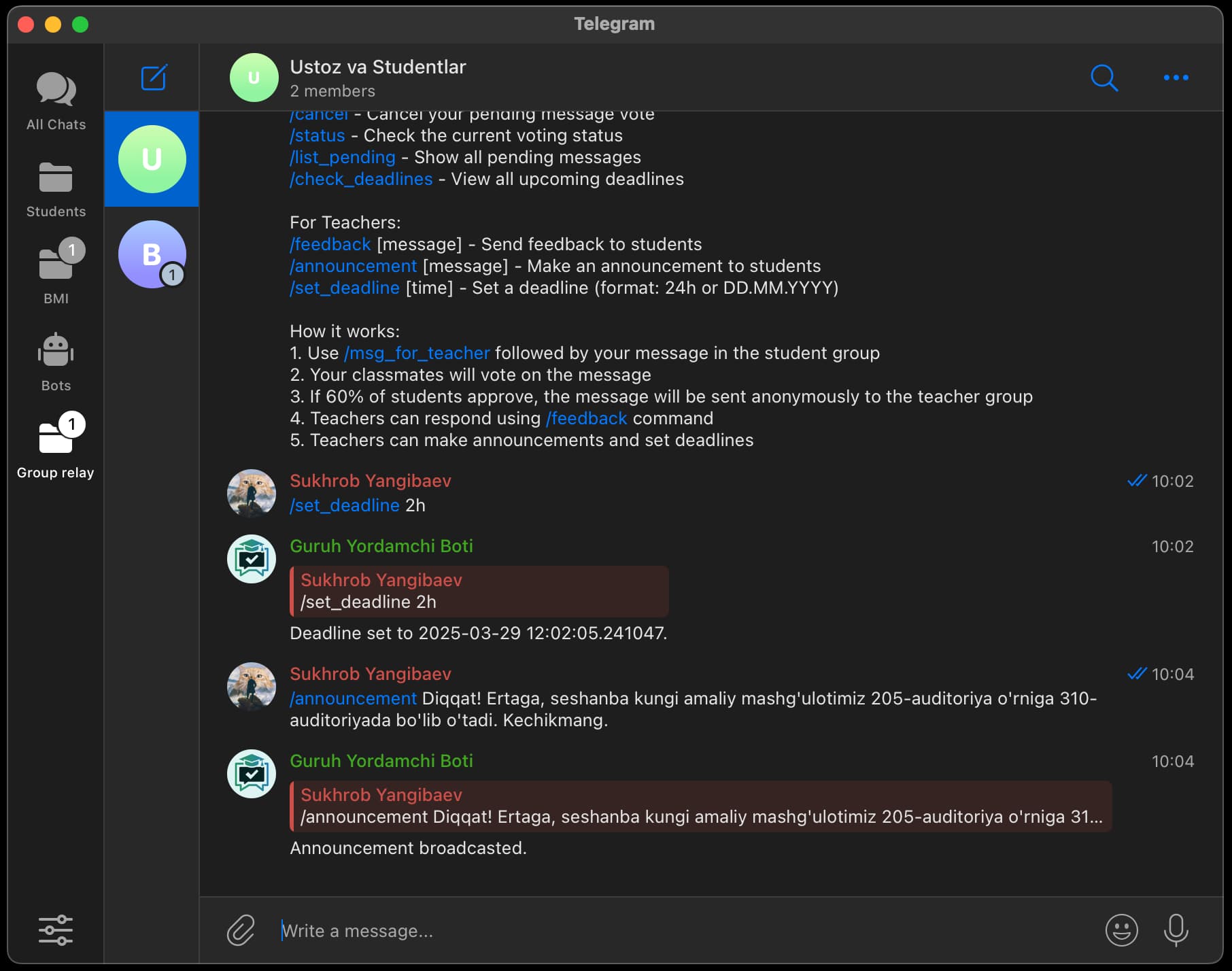Open the Bots folder
The image size is (1232, 971).
(56, 362)
